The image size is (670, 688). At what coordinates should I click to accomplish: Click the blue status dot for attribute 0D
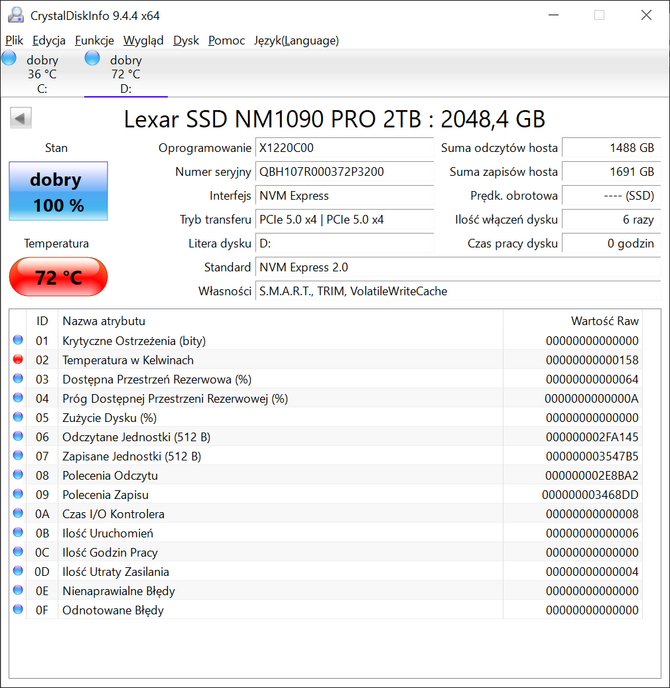click(18, 571)
